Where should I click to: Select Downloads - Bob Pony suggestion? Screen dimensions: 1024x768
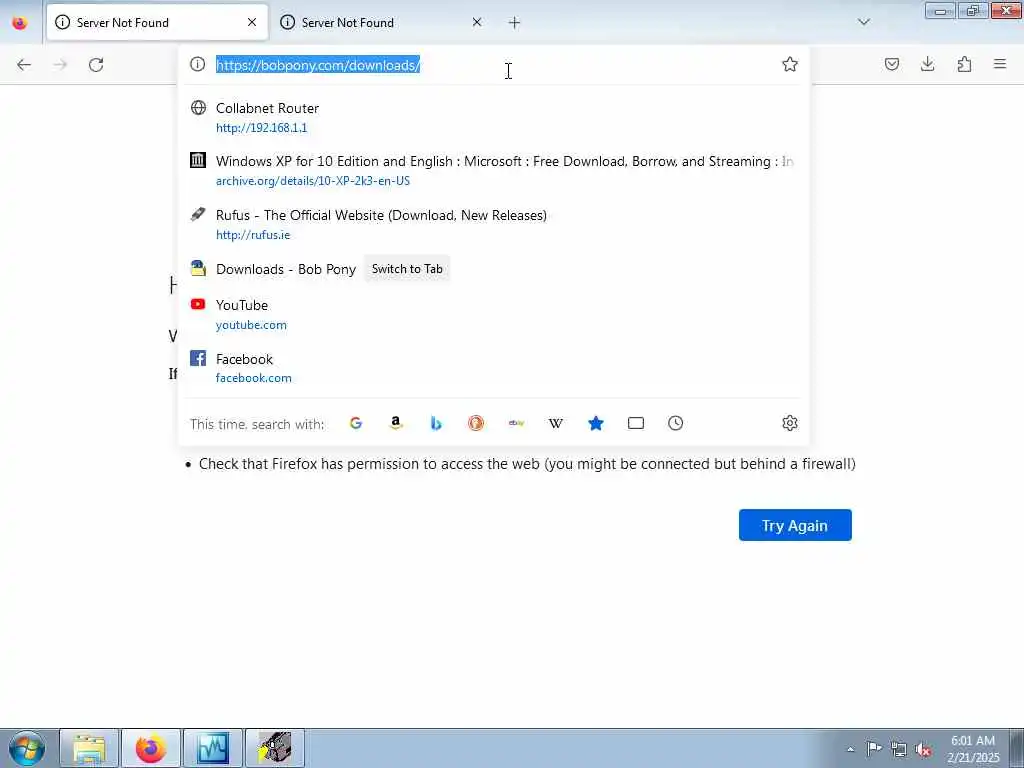coord(494,269)
